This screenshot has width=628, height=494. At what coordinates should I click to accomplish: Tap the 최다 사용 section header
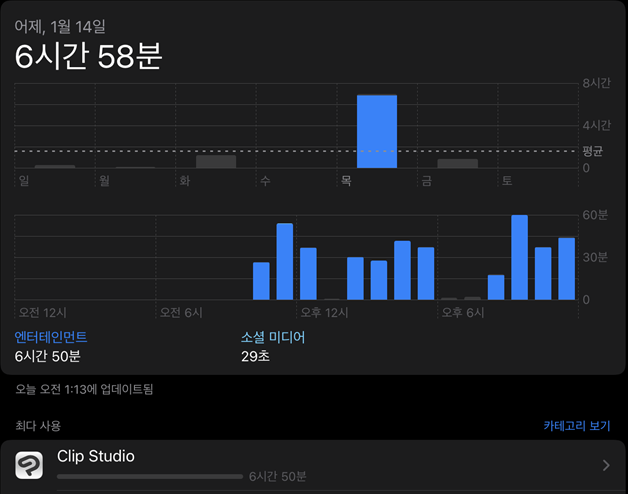click(38, 425)
